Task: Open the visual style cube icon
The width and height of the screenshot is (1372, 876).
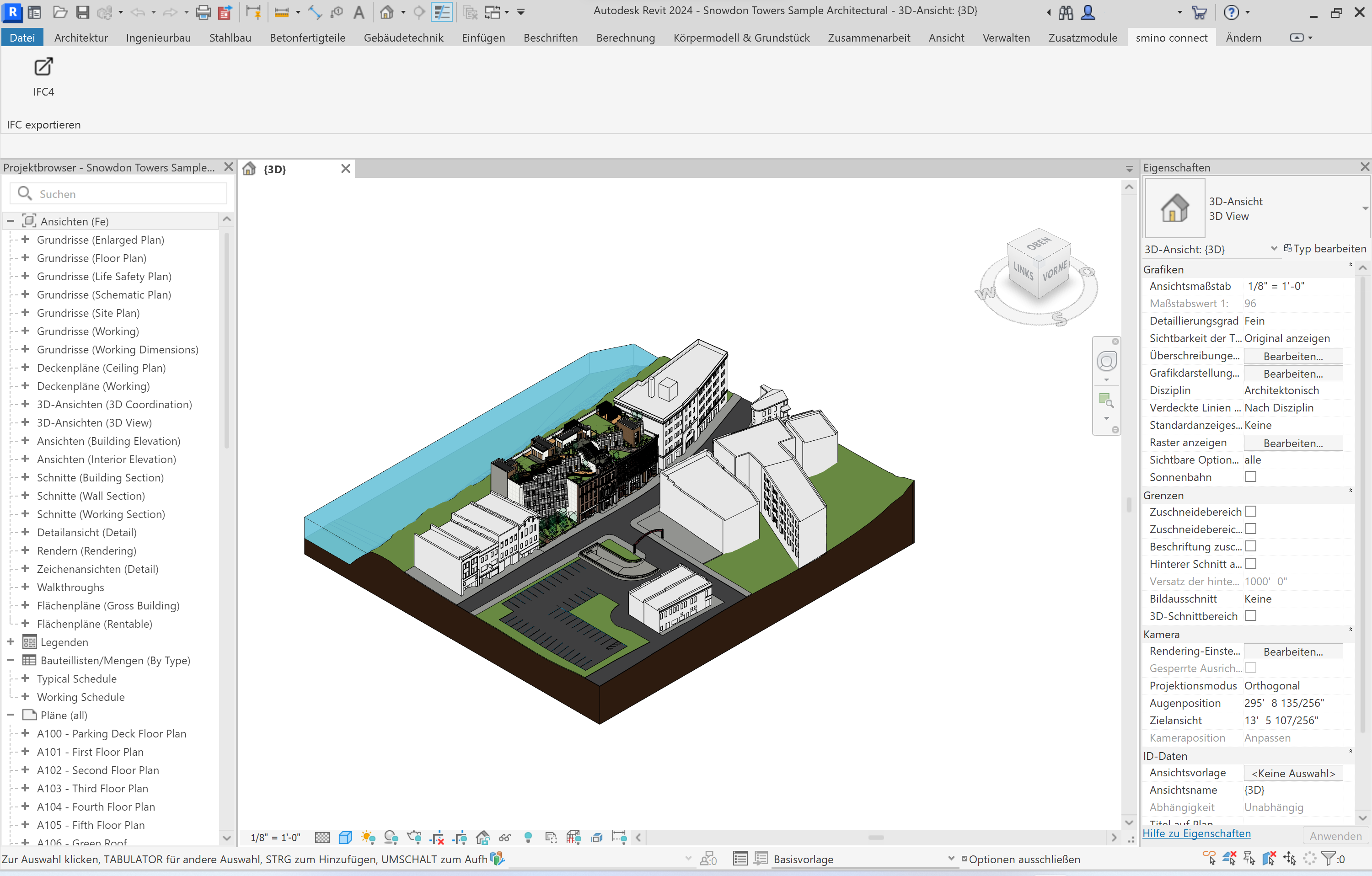Action: point(345,837)
